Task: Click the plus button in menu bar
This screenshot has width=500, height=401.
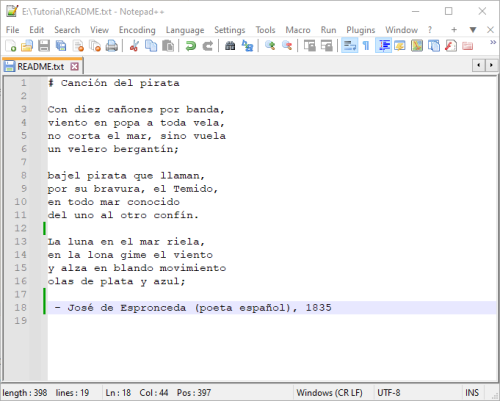Action: [x=454, y=30]
